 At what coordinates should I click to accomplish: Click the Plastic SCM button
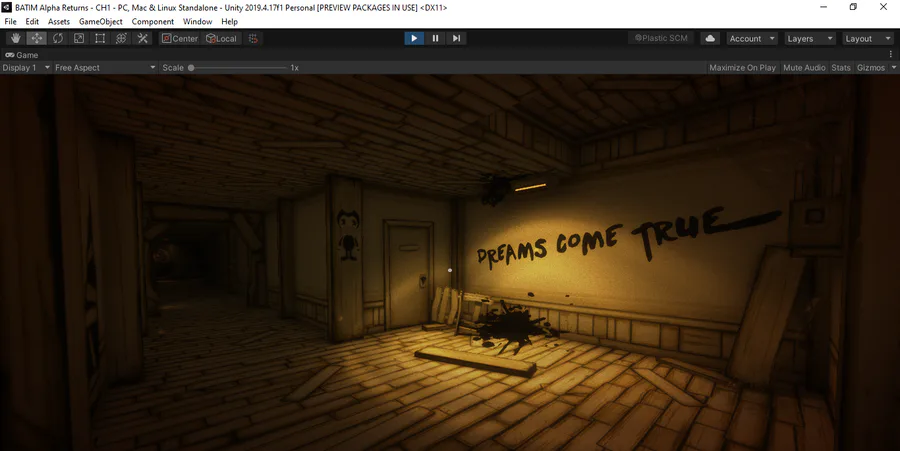coord(661,38)
